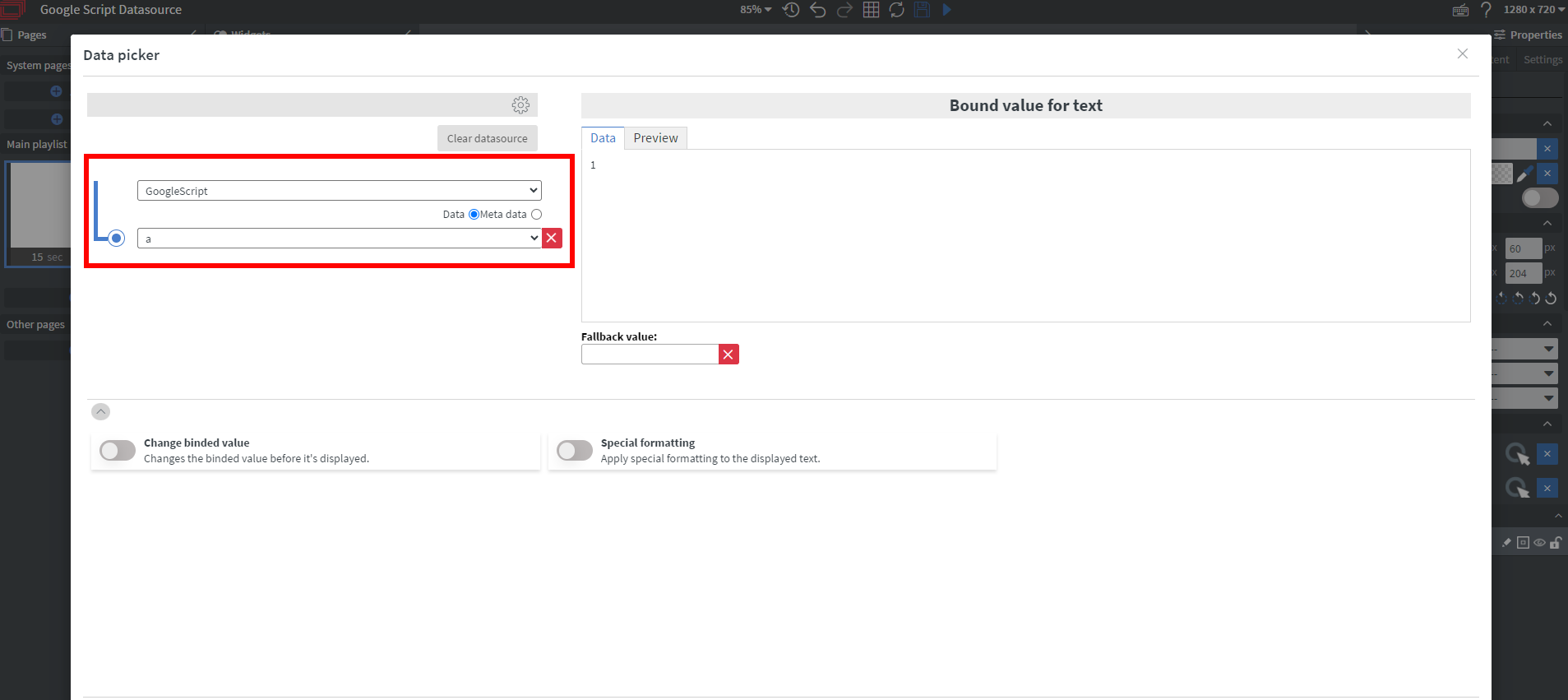This screenshot has height=700, width=1568.
Task: Open datasource settings gear icon
Action: (x=520, y=104)
